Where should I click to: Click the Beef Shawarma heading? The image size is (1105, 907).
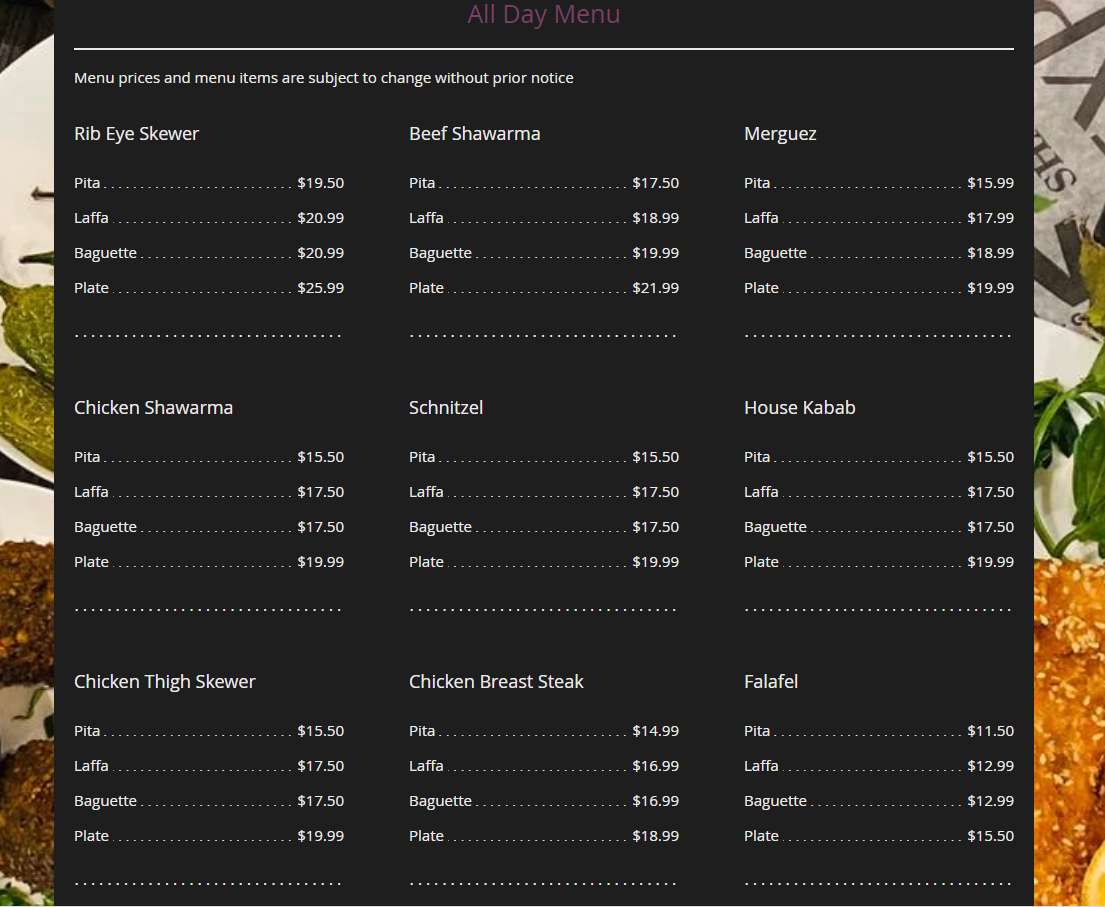point(474,134)
